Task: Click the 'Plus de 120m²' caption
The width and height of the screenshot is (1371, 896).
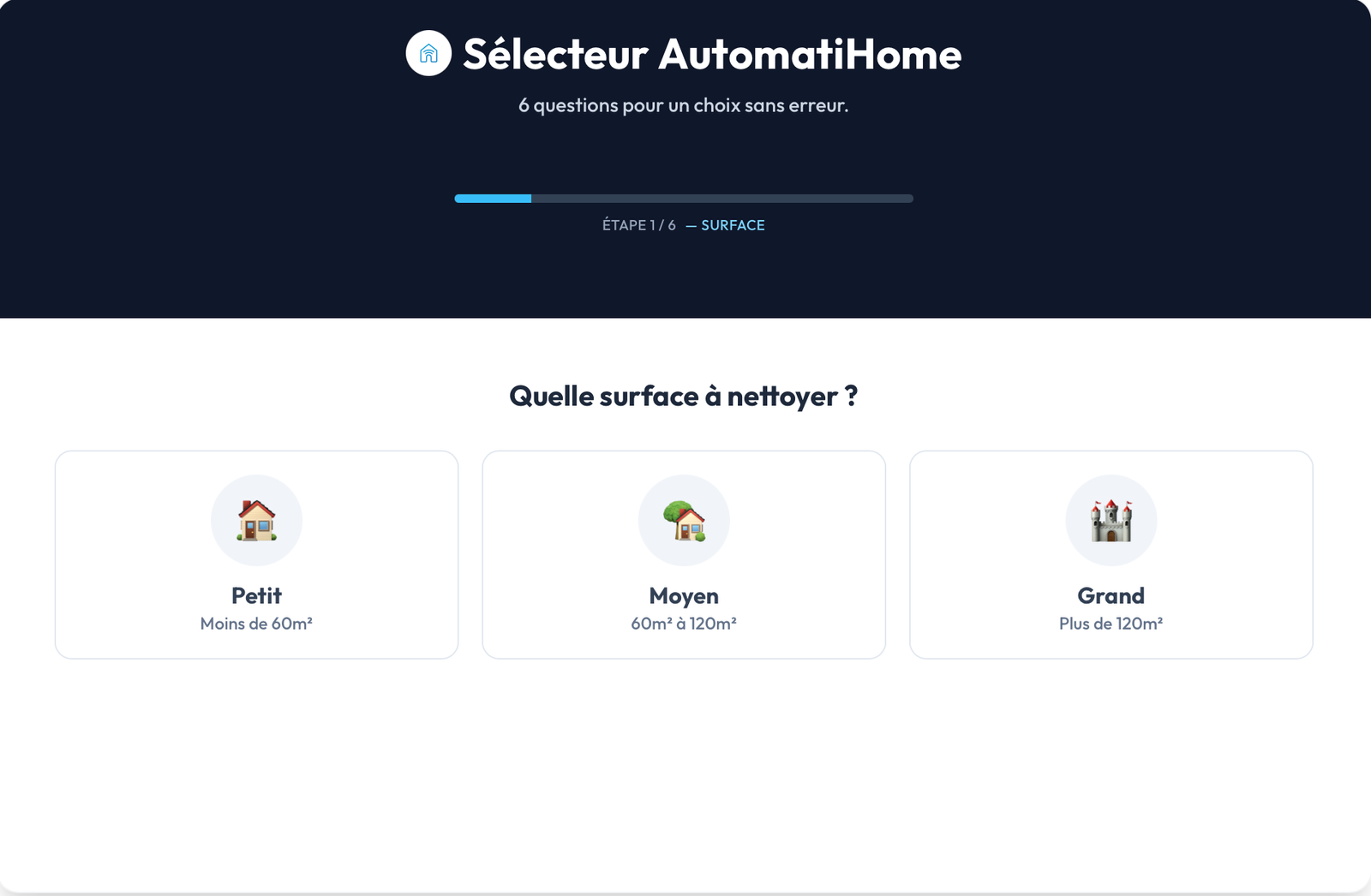Action: click(1111, 624)
